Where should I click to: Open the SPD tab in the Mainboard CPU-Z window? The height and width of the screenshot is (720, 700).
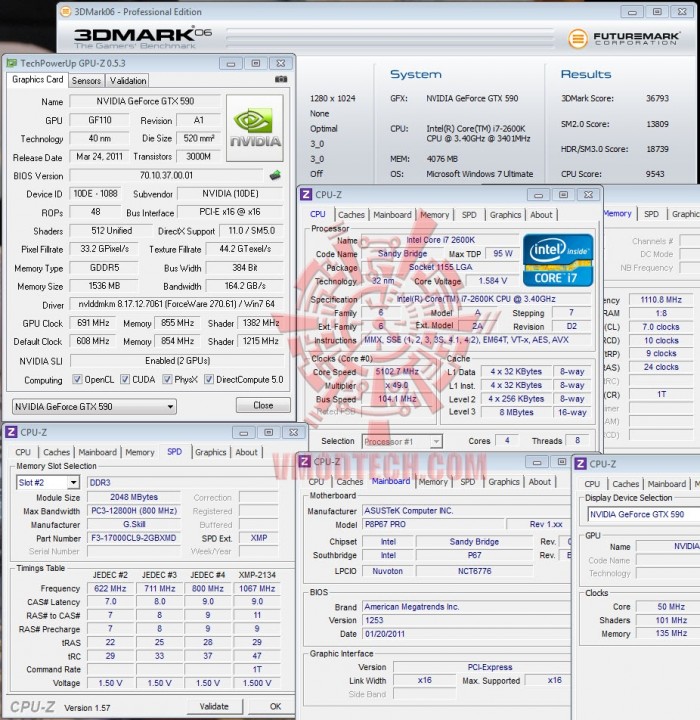[x=468, y=482]
